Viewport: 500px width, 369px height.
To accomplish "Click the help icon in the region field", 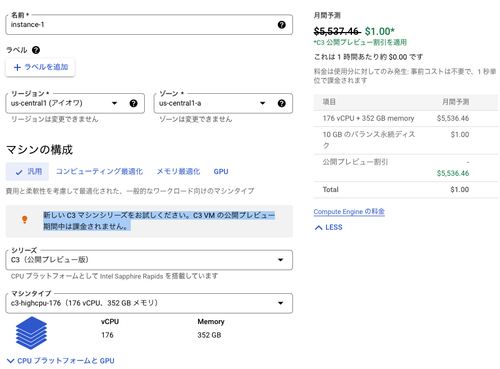I will [134, 103].
